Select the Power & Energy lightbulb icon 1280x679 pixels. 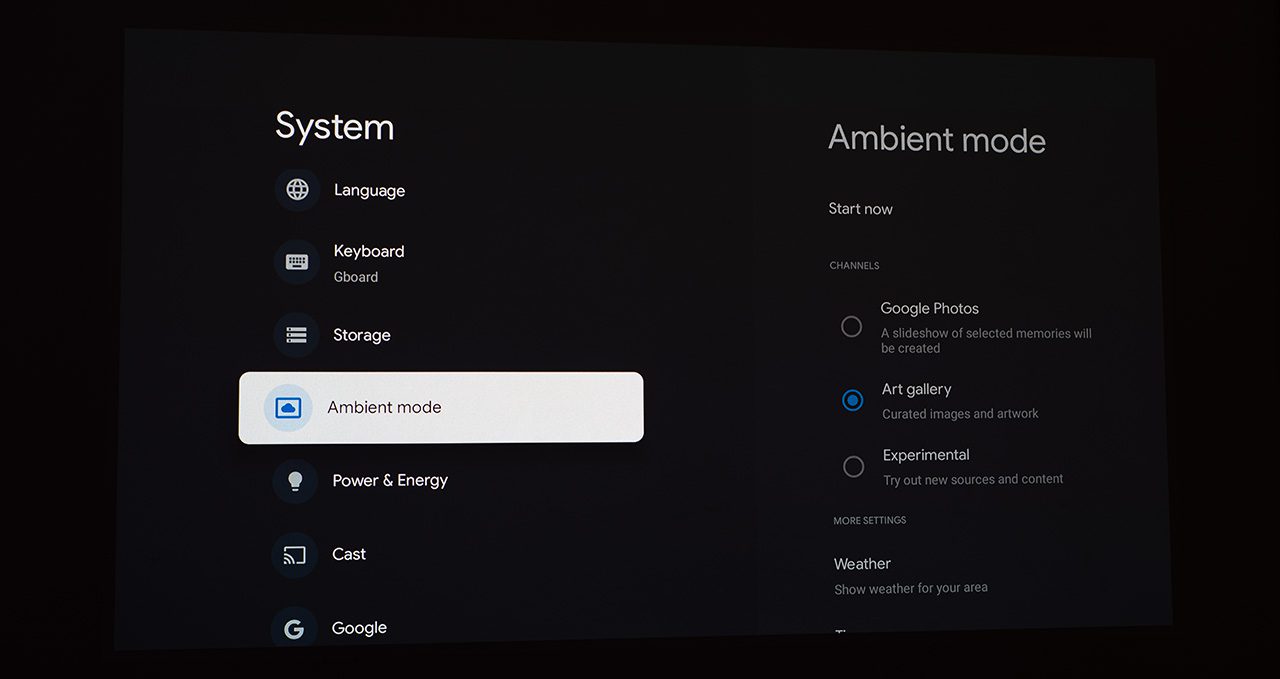coord(295,481)
